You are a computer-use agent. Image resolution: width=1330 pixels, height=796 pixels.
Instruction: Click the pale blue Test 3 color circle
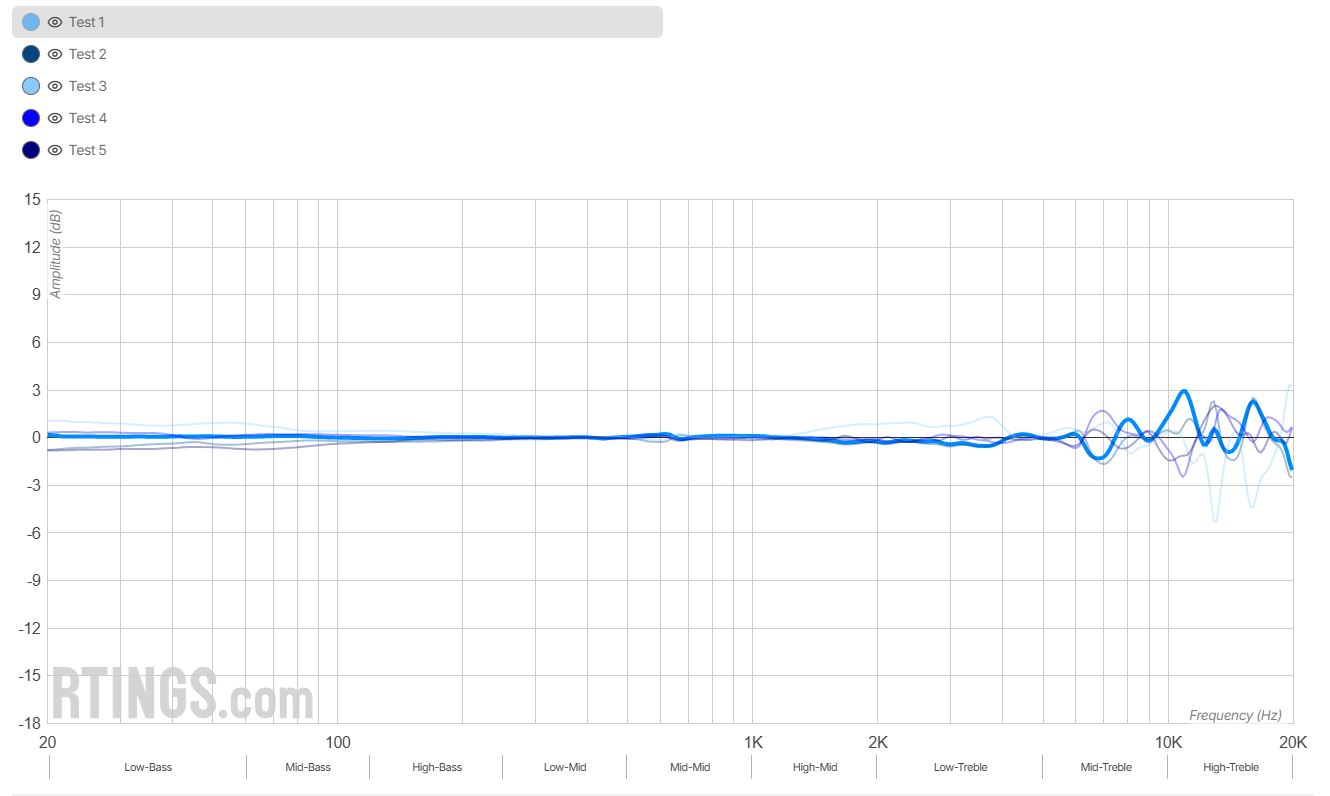pyautogui.click(x=31, y=86)
